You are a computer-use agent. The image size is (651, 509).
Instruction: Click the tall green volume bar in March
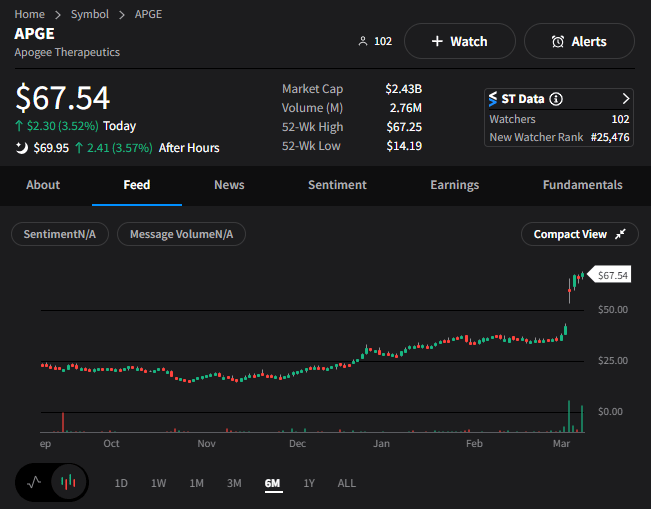569,416
